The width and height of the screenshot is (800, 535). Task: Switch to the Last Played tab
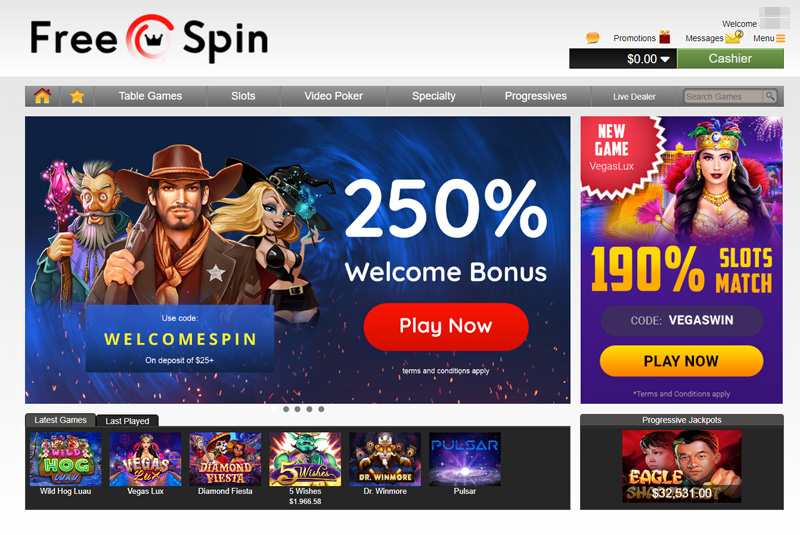tap(127, 421)
